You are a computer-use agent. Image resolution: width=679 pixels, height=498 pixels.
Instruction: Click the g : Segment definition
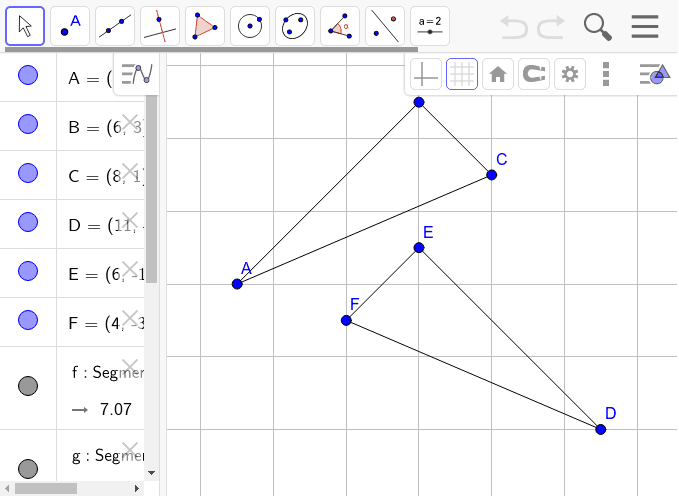(107, 456)
